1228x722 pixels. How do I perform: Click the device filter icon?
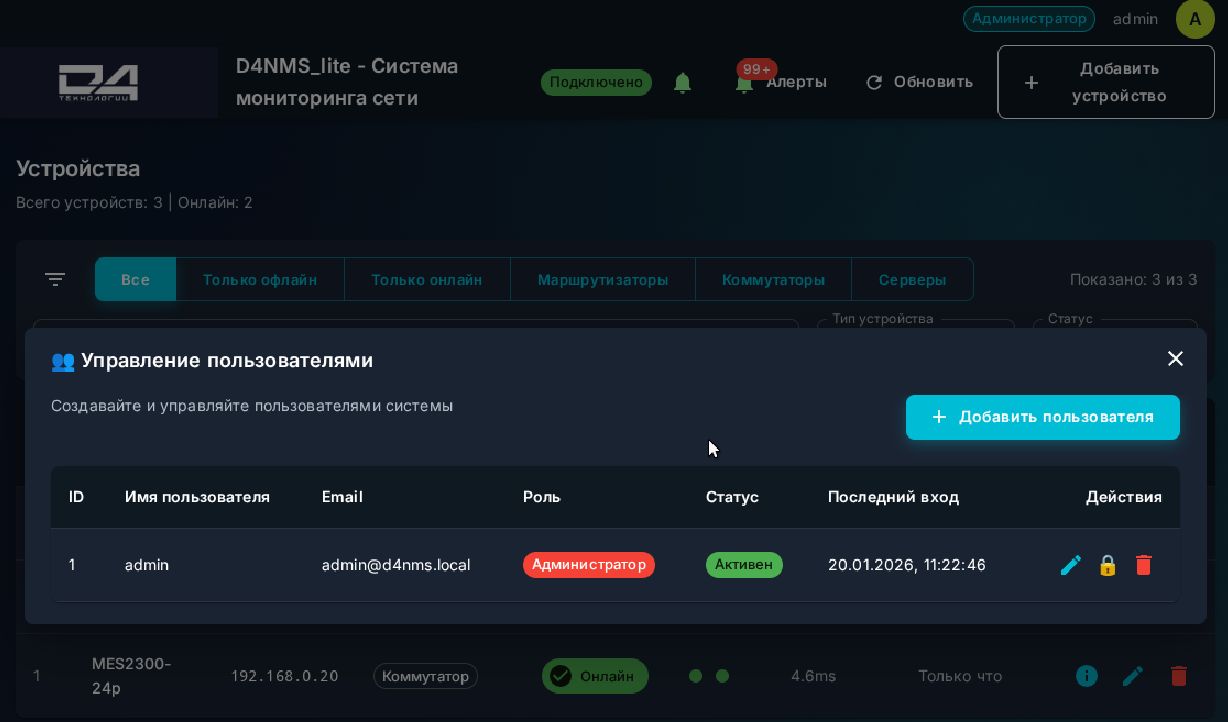pos(55,280)
